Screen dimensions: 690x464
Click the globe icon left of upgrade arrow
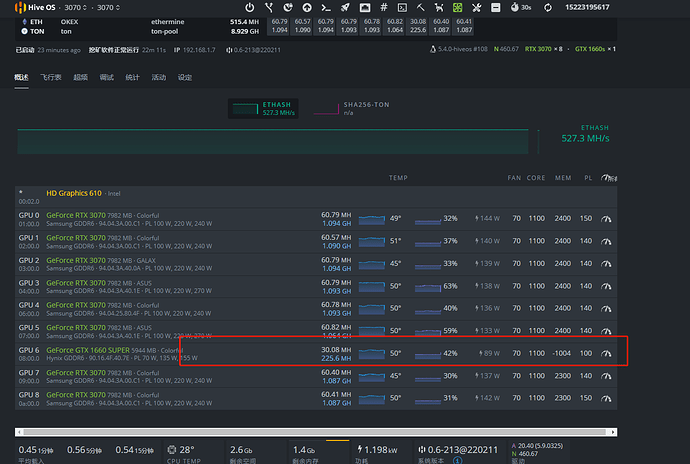(x=288, y=7)
